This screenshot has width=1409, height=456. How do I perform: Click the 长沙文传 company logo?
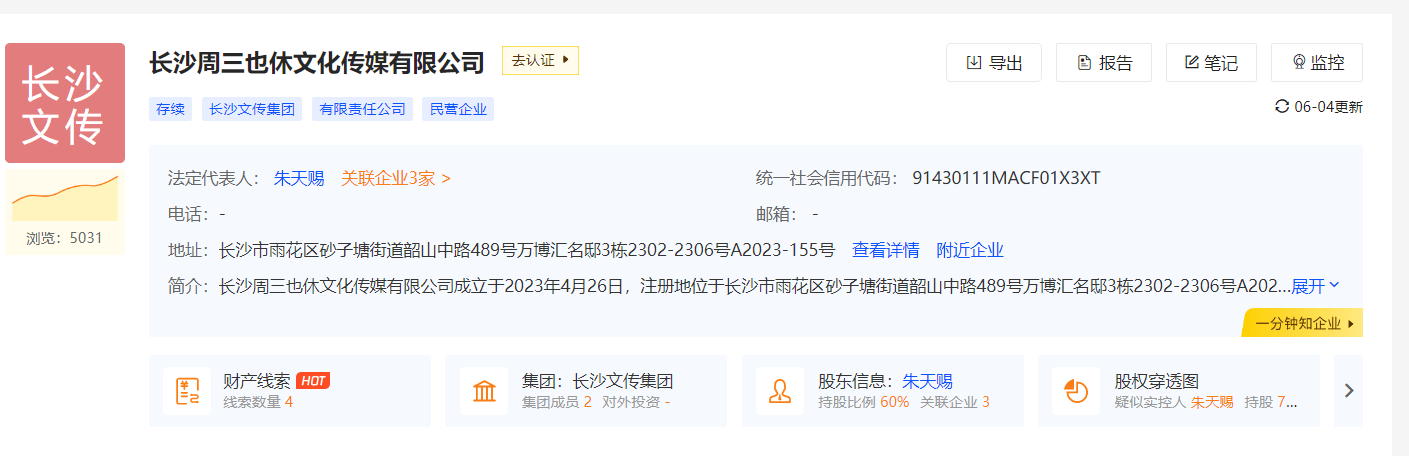tap(65, 103)
